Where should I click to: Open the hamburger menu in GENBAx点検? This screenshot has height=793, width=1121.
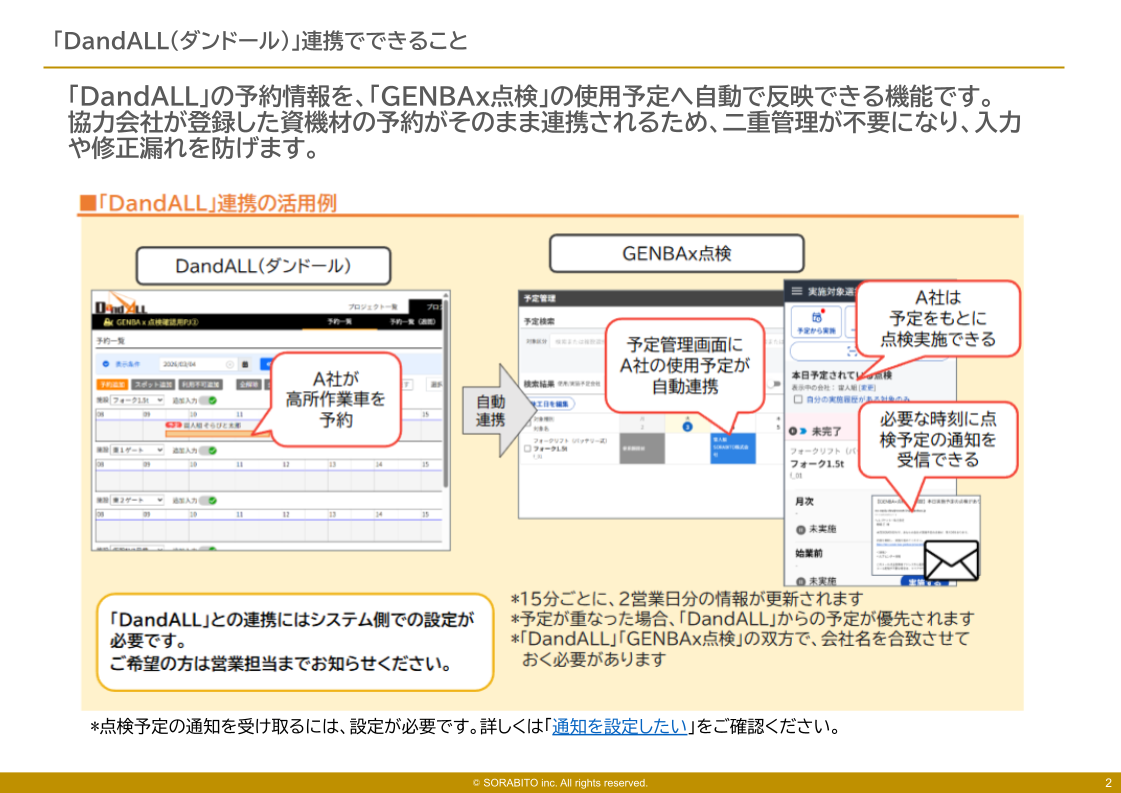coord(797,291)
